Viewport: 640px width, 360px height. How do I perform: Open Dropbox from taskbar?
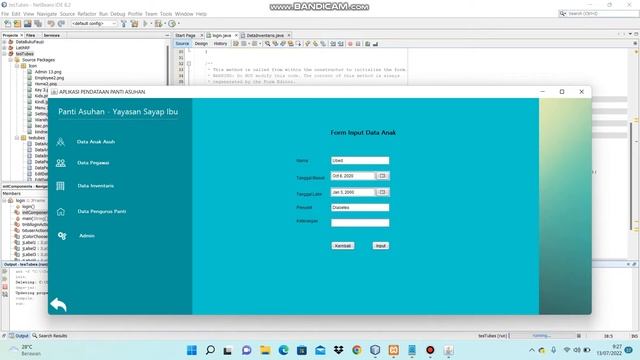(x=338, y=350)
